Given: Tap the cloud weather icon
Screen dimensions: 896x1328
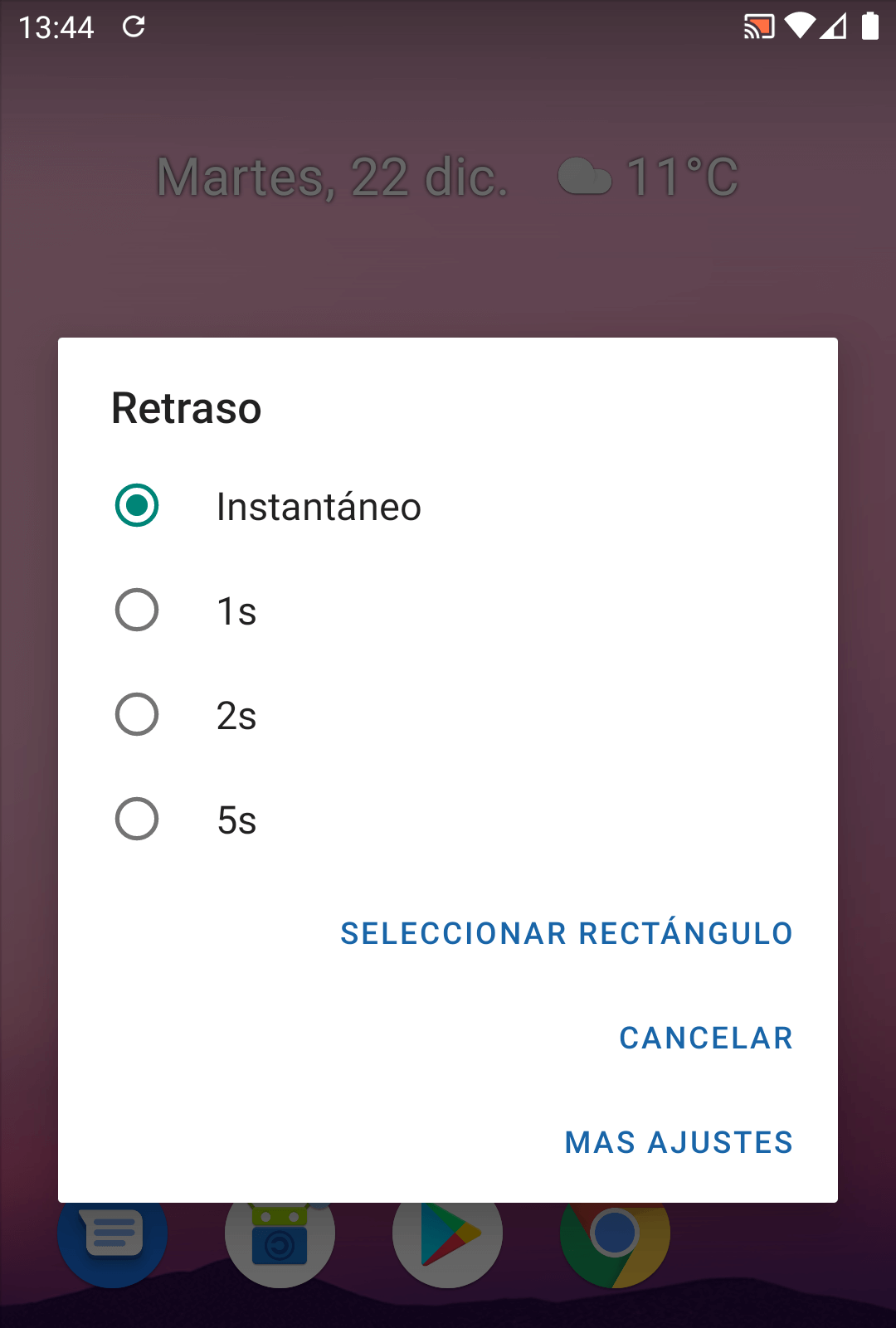Looking at the screenshot, I should (x=585, y=177).
